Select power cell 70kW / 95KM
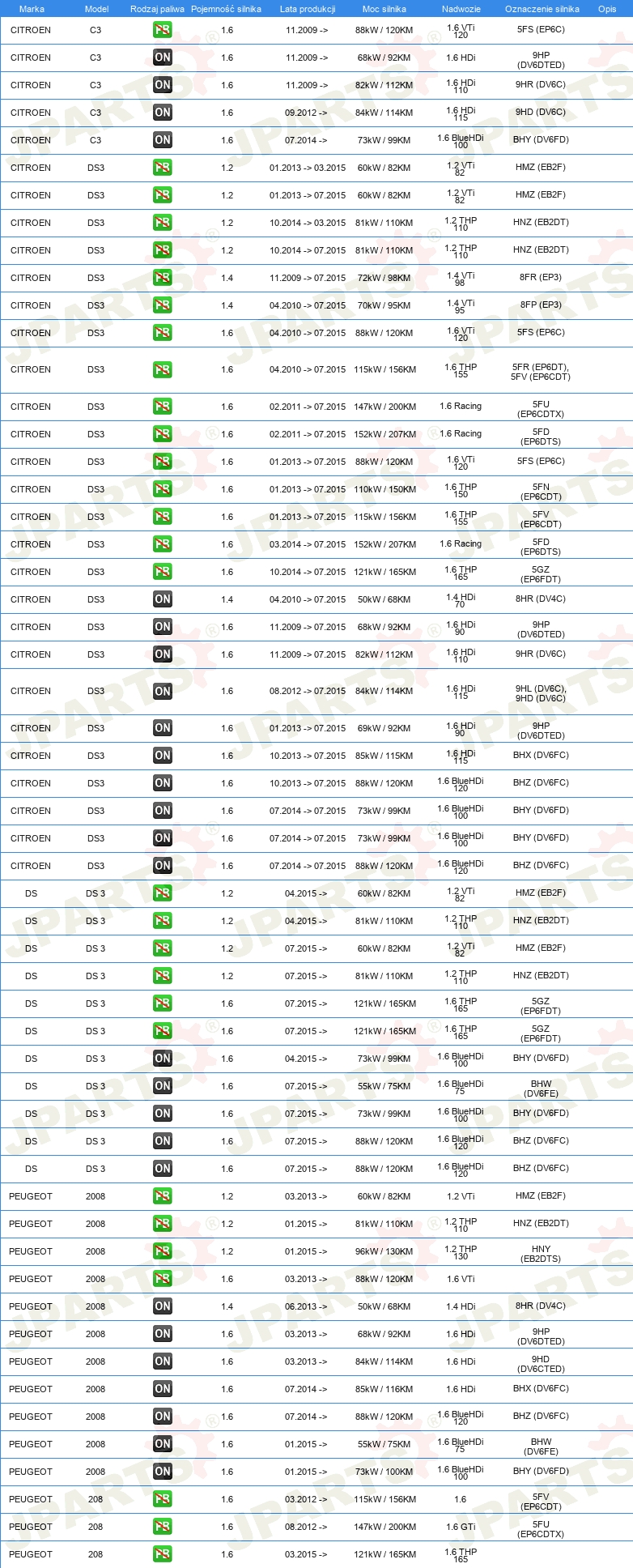This screenshot has width=633, height=1568. 384,305
